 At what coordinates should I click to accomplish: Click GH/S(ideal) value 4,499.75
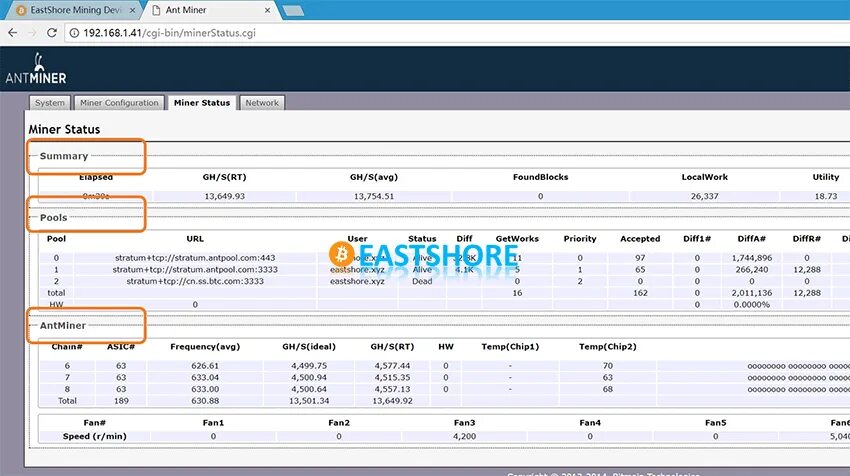(x=308, y=366)
